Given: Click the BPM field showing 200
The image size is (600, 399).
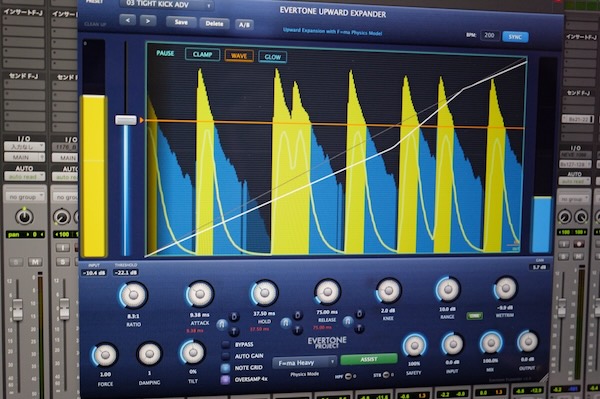Looking at the screenshot, I should pyautogui.click(x=489, y=35).
